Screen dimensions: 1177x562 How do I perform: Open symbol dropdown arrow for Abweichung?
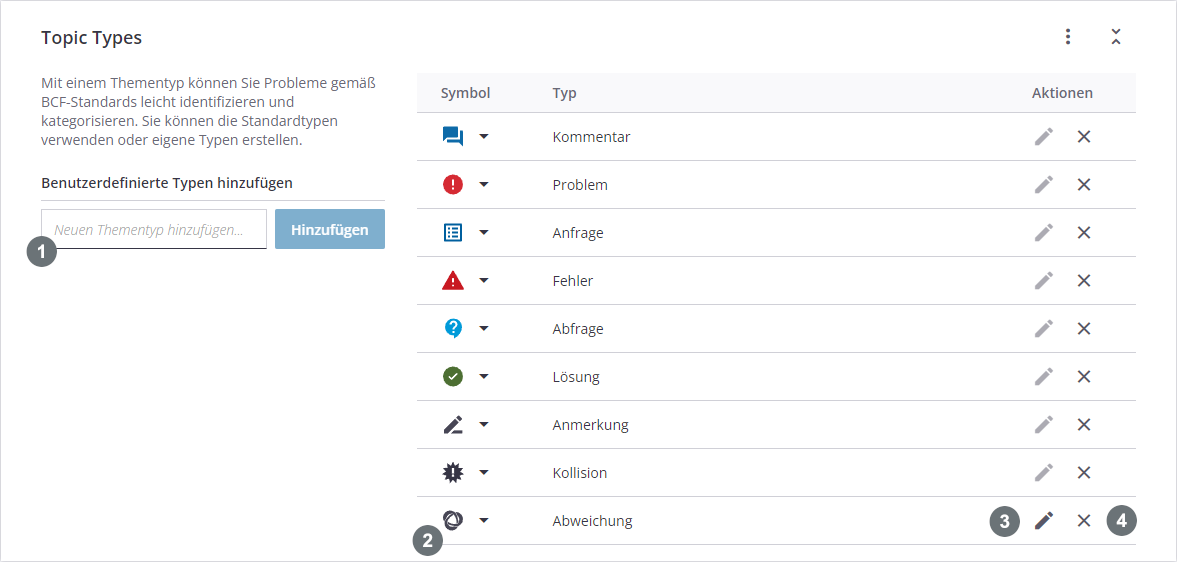484,521
